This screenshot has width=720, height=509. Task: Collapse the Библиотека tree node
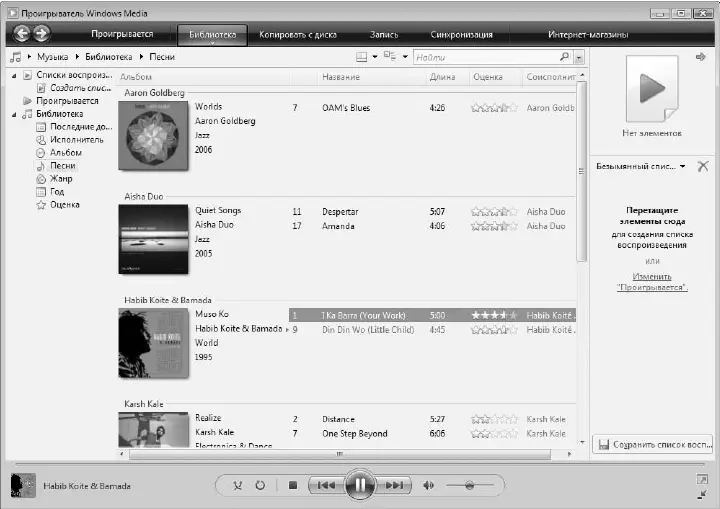pyautogui.click(x=14, y=114)
